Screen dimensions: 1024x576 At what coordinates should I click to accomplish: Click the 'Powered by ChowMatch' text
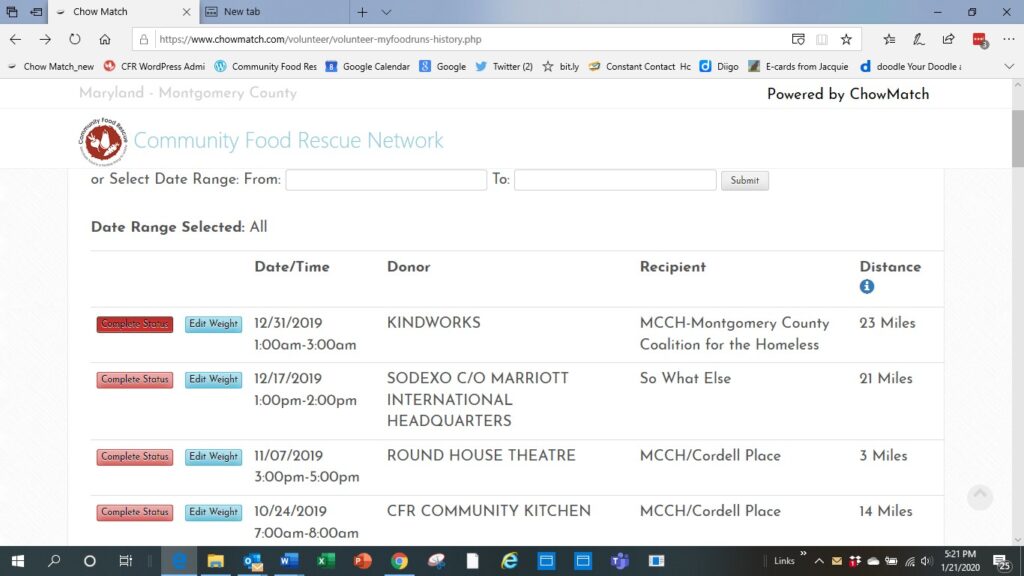848,94
